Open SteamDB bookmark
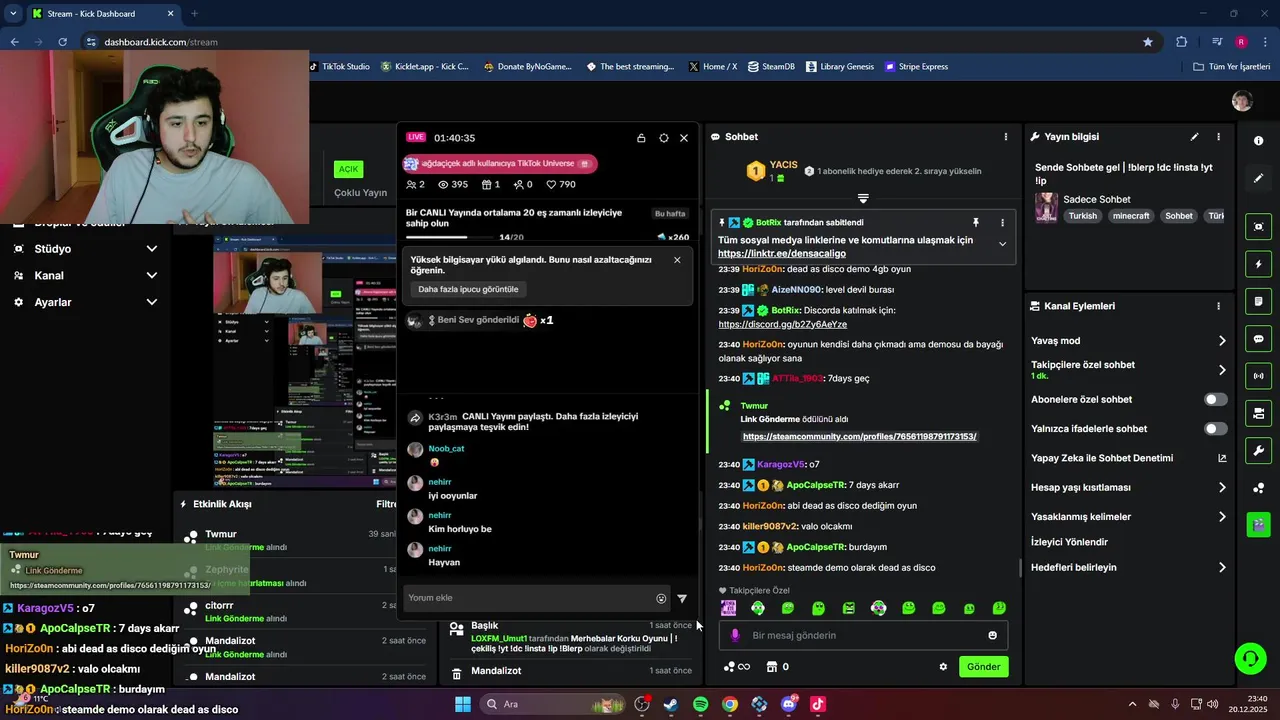The image size is (1280, 720). (x=771, y=67)
